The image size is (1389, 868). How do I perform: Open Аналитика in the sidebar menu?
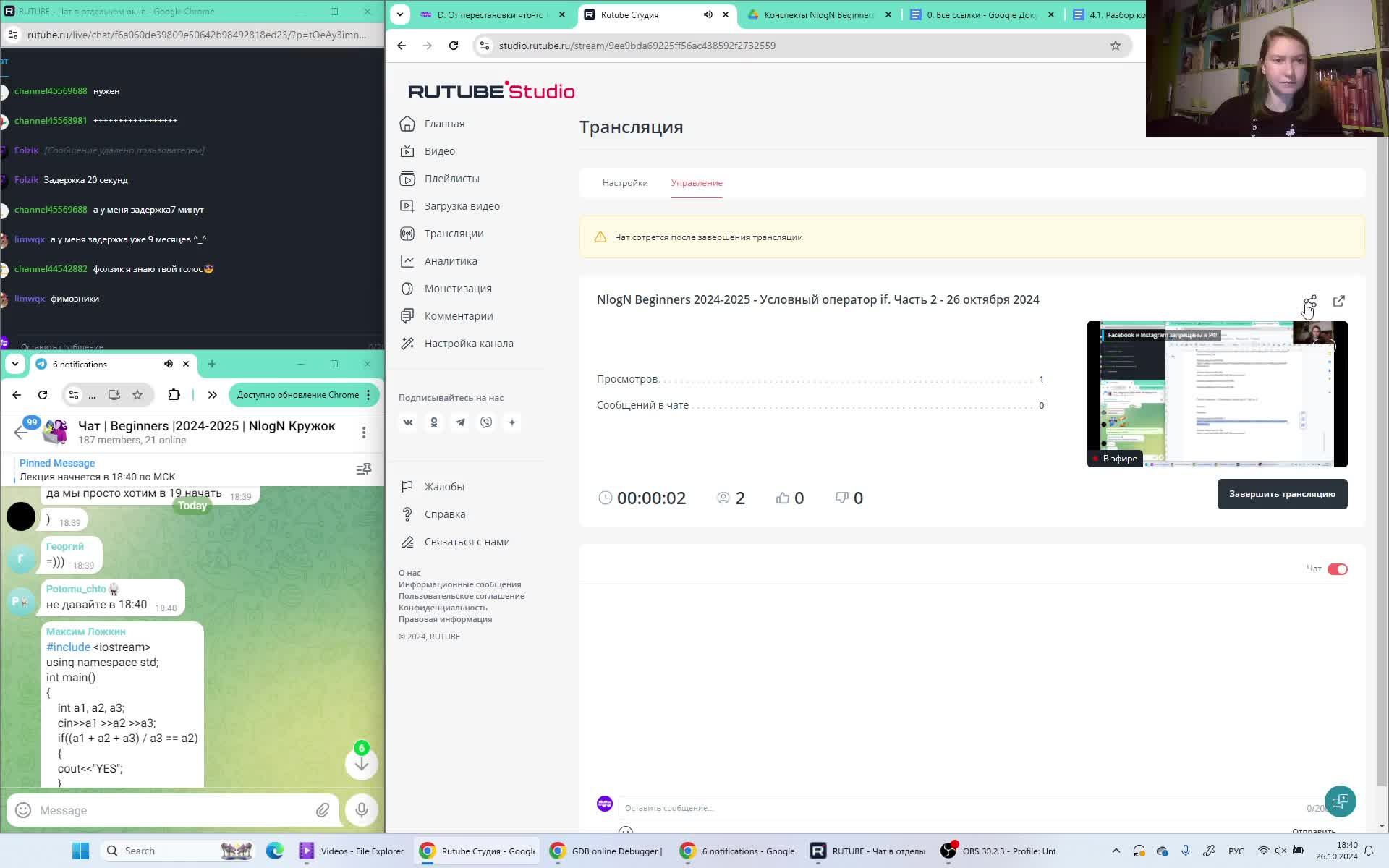coord(450,261)
